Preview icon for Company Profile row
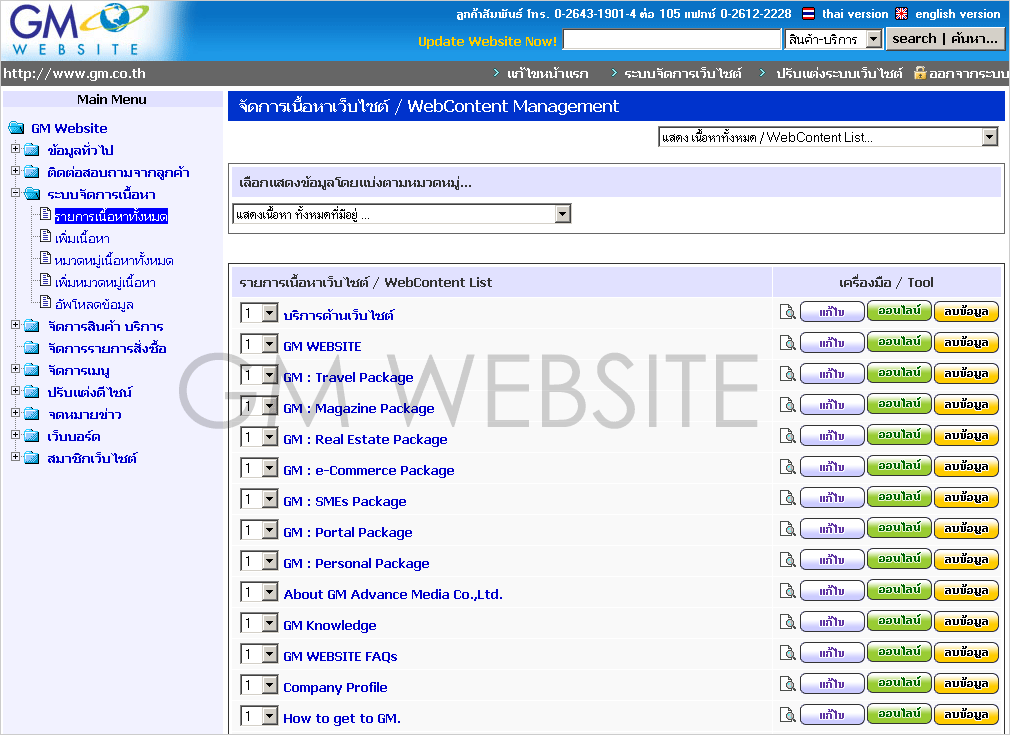The image size is (1010, 735). (787, 683)
